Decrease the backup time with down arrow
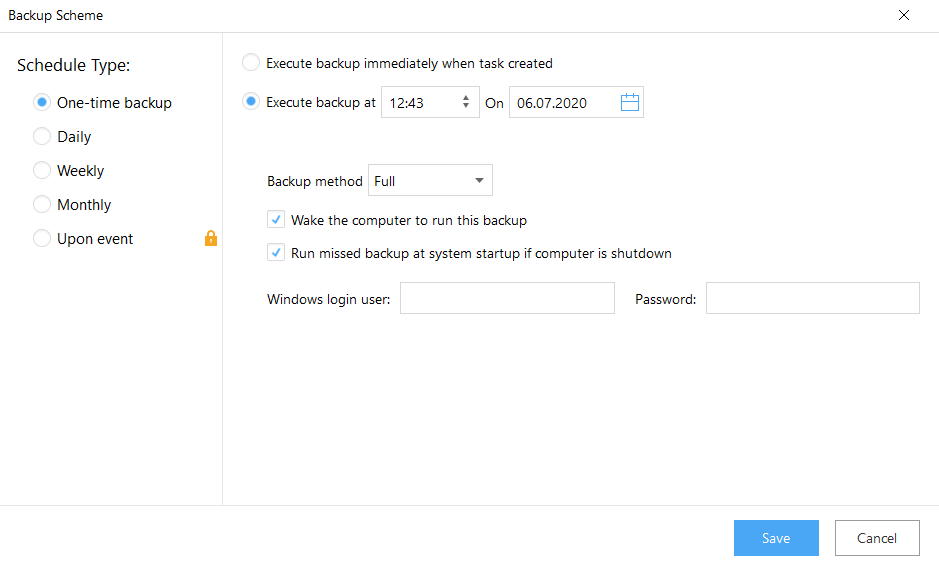This screenshot has height=575, width=939. pyautogui.click(x=466, y=107)
